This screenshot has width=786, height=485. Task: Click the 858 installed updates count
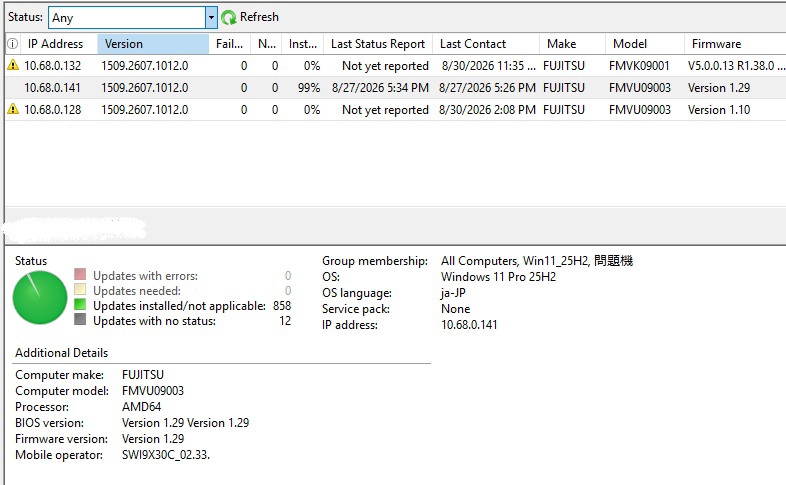tap(282, 306)
